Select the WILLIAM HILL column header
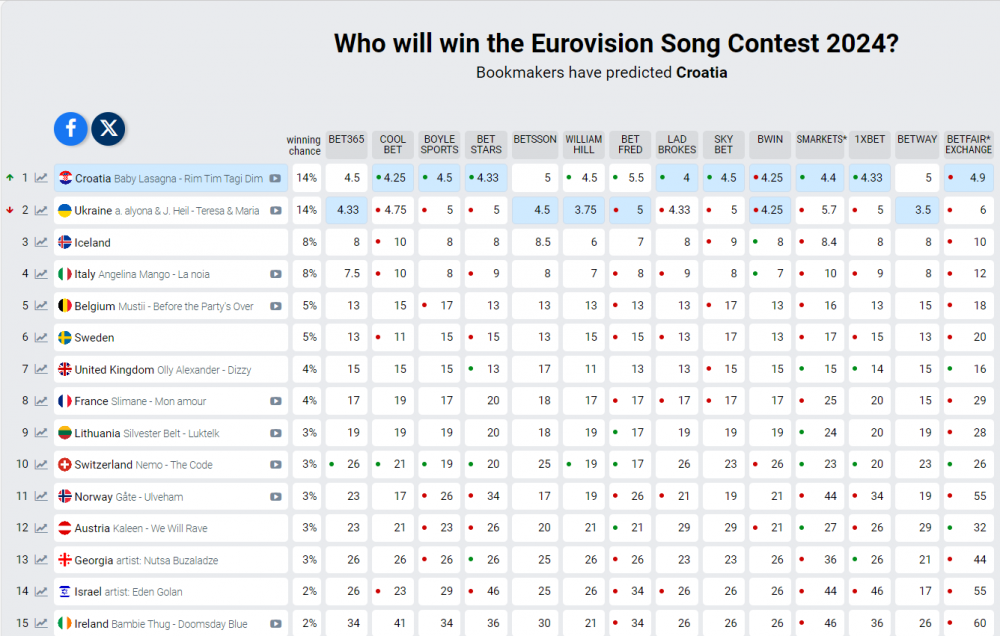This screenshot has height=636, width=1000. (584, 144)
